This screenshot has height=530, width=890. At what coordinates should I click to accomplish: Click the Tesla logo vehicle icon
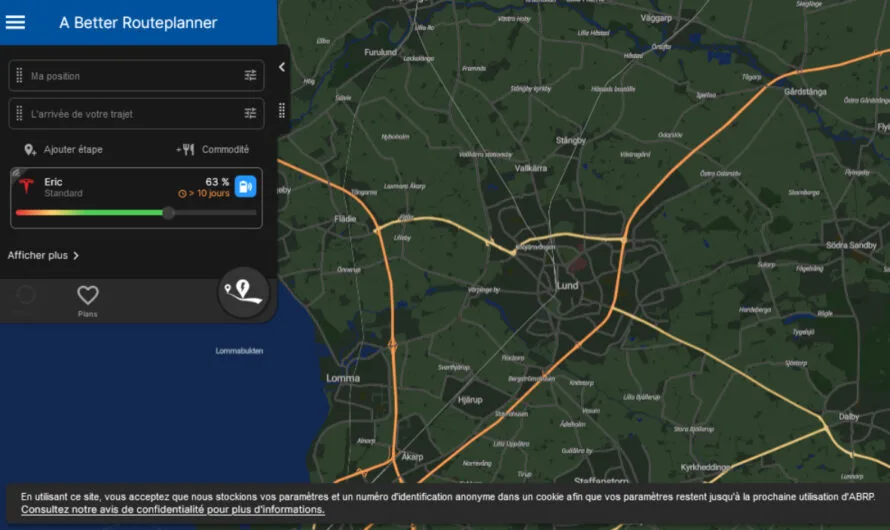click(26, 186)
